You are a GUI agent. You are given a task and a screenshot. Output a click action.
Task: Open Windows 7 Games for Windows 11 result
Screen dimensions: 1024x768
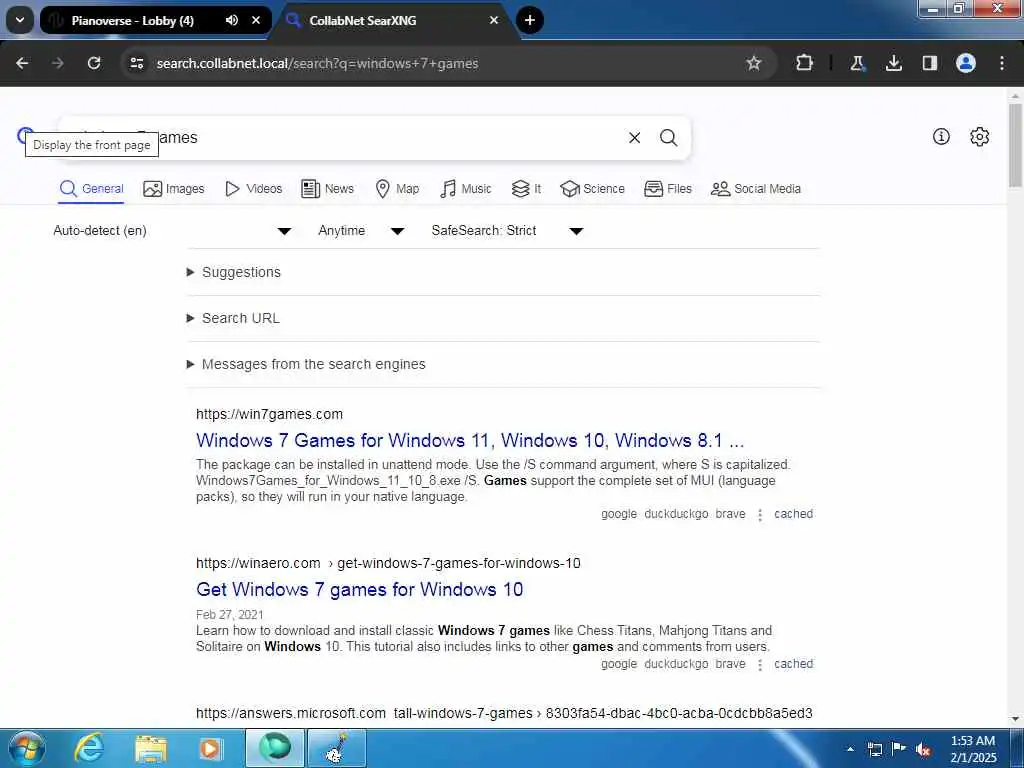click(470, 441)
